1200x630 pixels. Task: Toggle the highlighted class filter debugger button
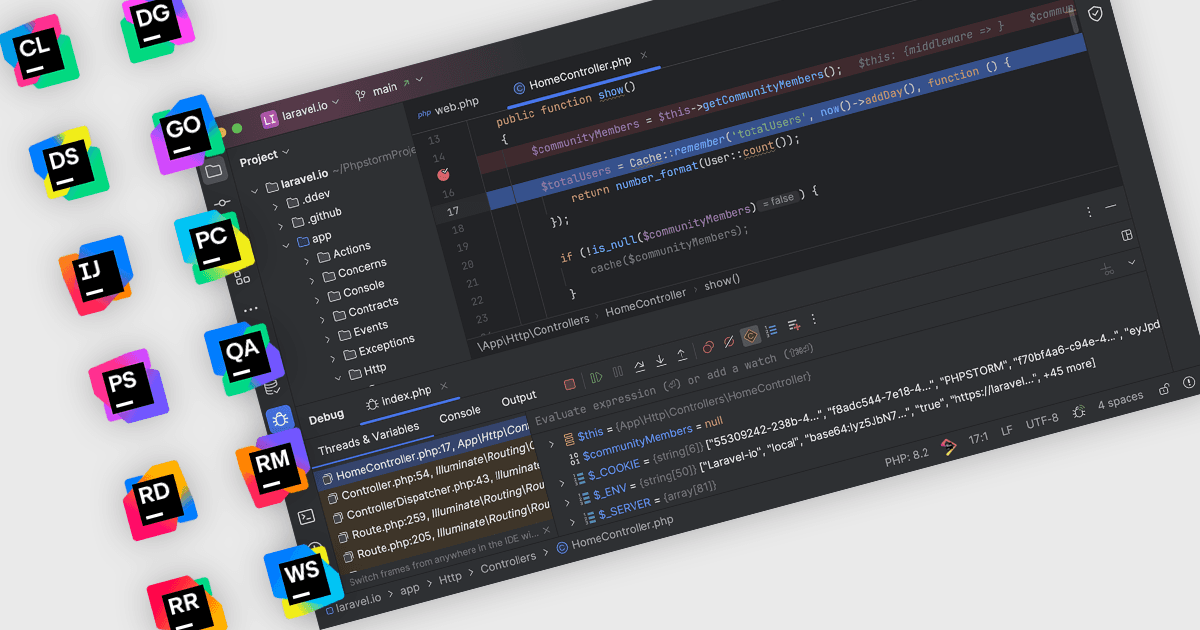click(750, 336)
